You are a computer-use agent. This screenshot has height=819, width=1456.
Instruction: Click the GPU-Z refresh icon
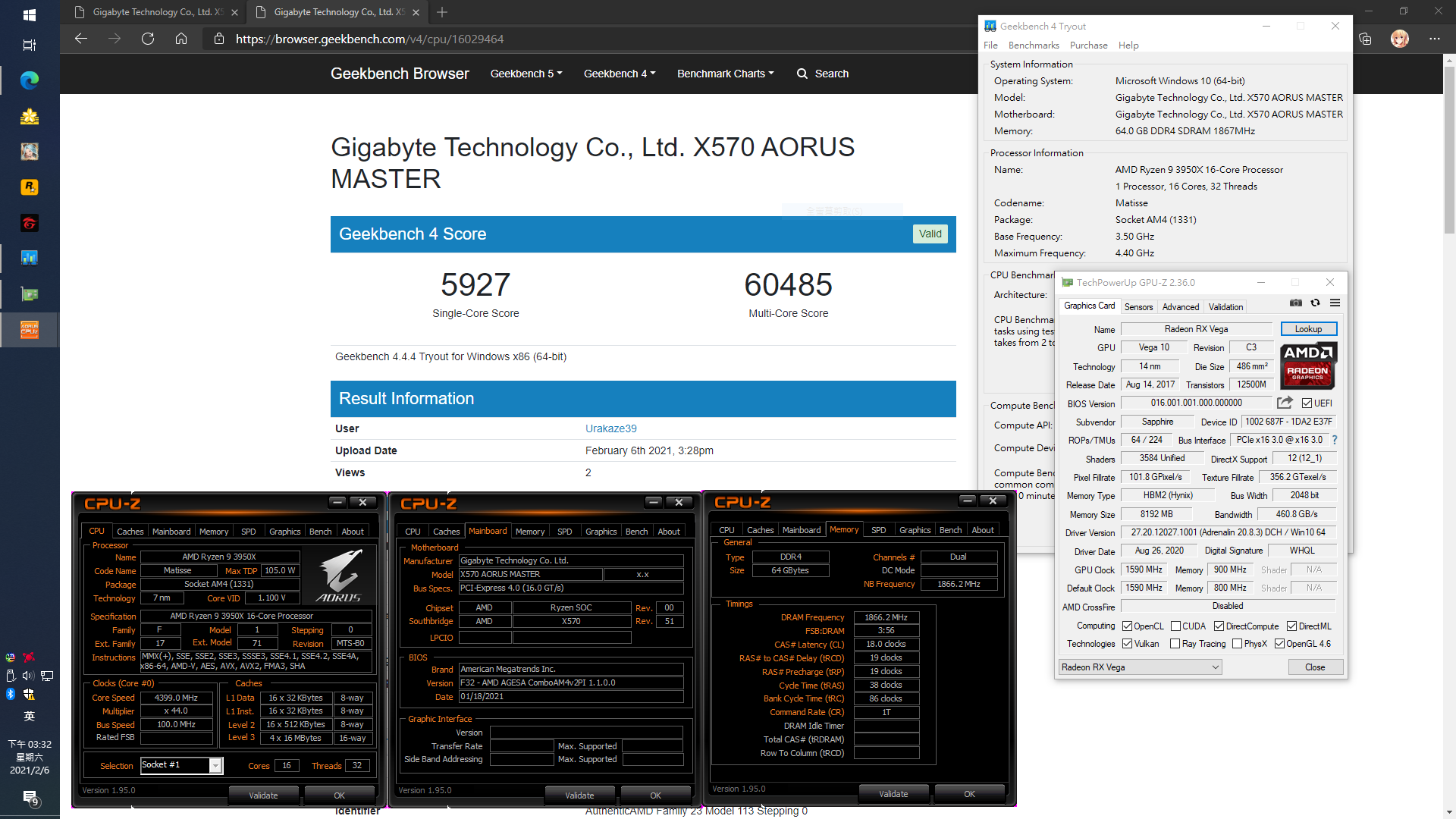1316,303
